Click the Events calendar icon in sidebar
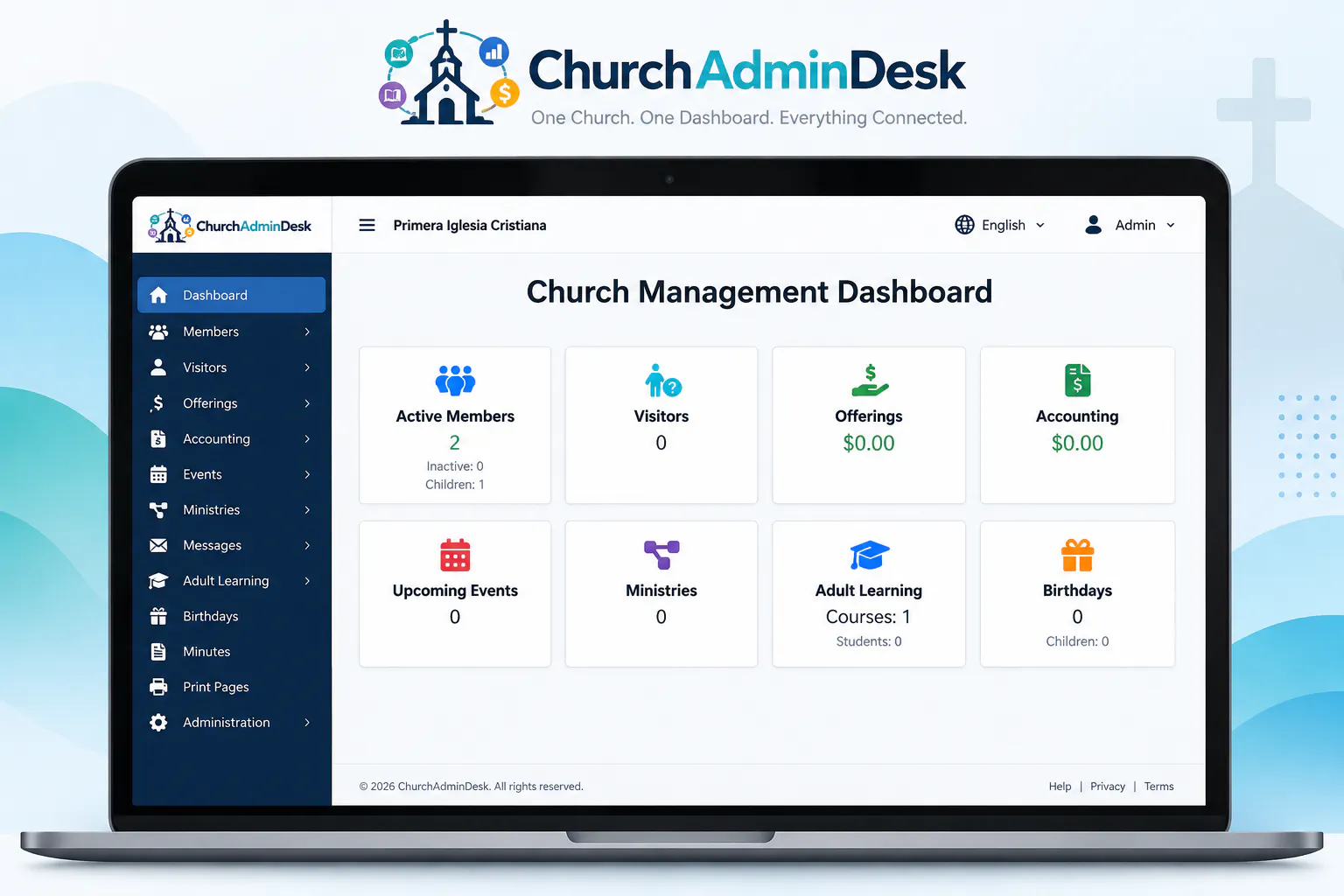 [158, 474]
